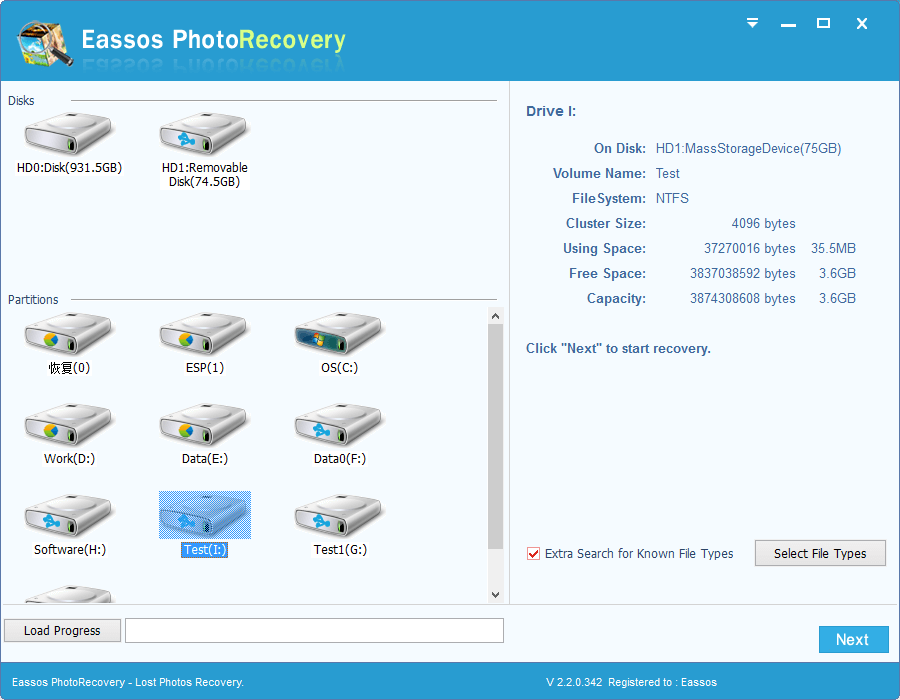The image size is (900, 700).
Task: Open the title bar dropdown menu arrow
Action: (x=752, y=23)
